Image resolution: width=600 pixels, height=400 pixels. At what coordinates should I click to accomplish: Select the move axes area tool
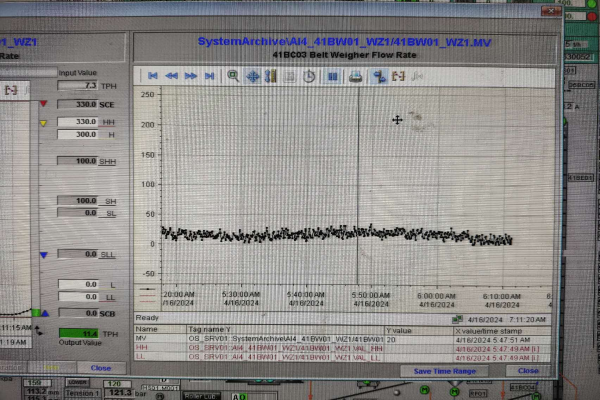point(271,76)
